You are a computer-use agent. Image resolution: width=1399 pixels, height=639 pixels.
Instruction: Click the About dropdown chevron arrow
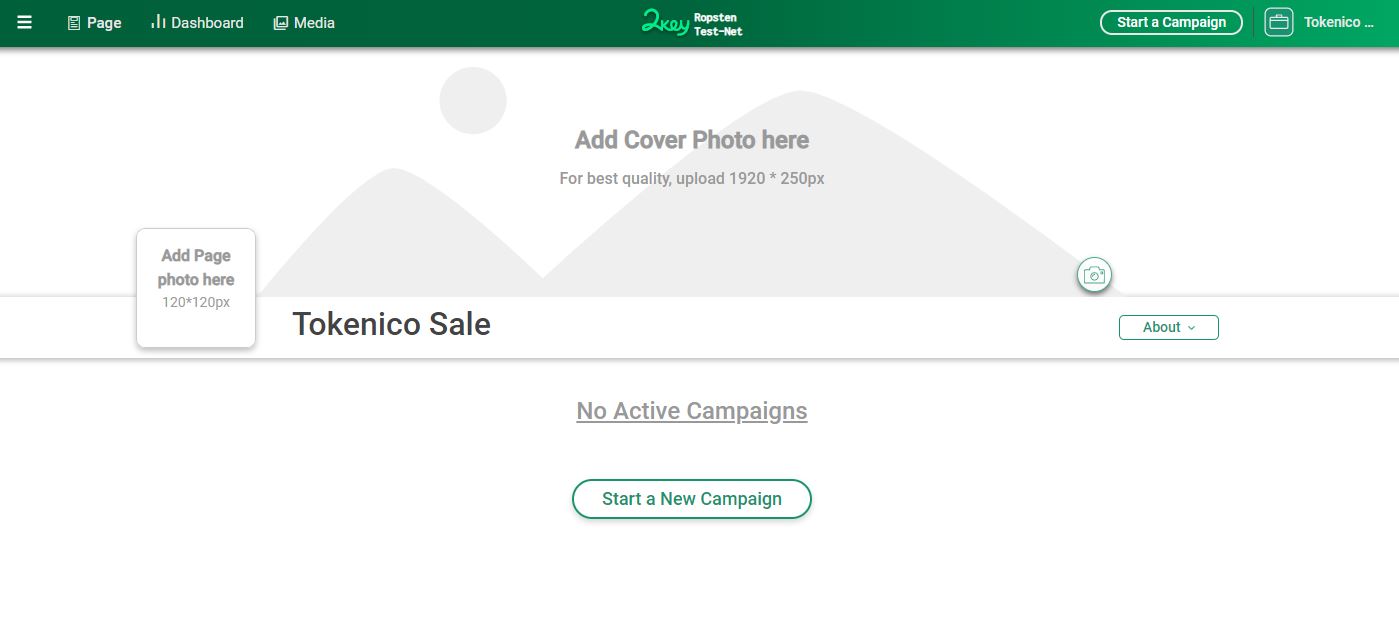pos(1191,328)
